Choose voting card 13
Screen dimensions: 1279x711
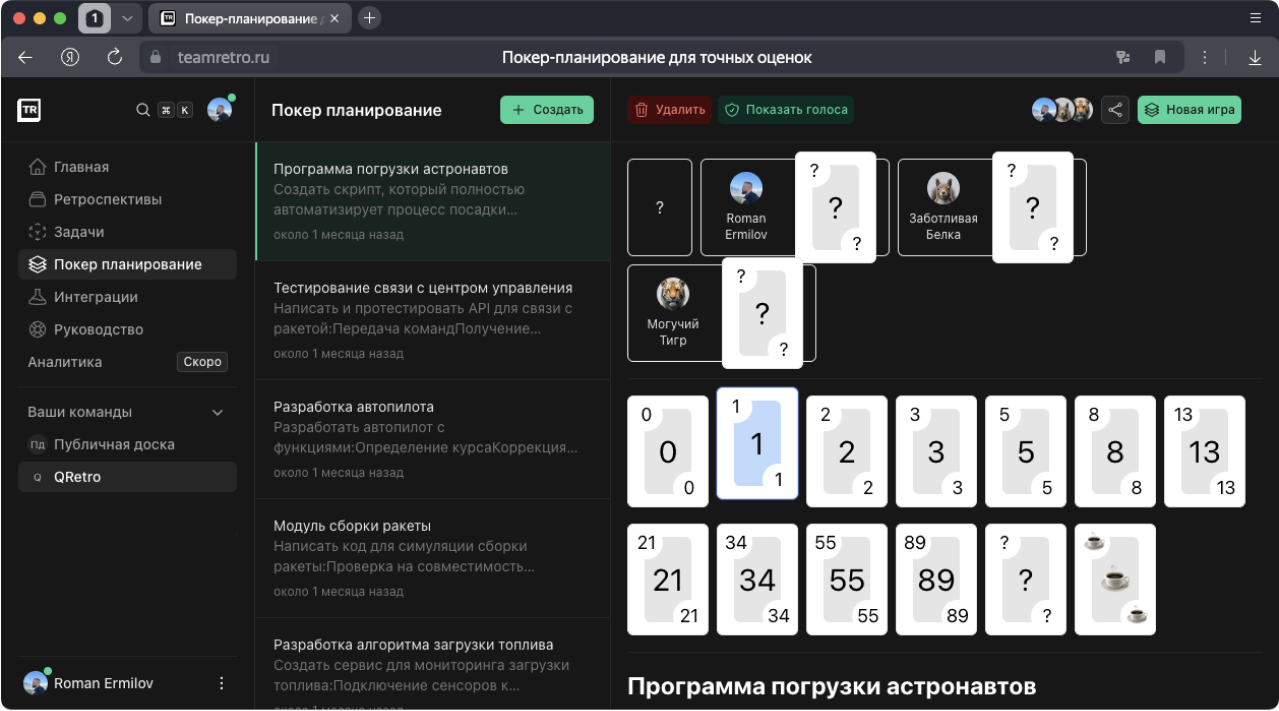1204,451
